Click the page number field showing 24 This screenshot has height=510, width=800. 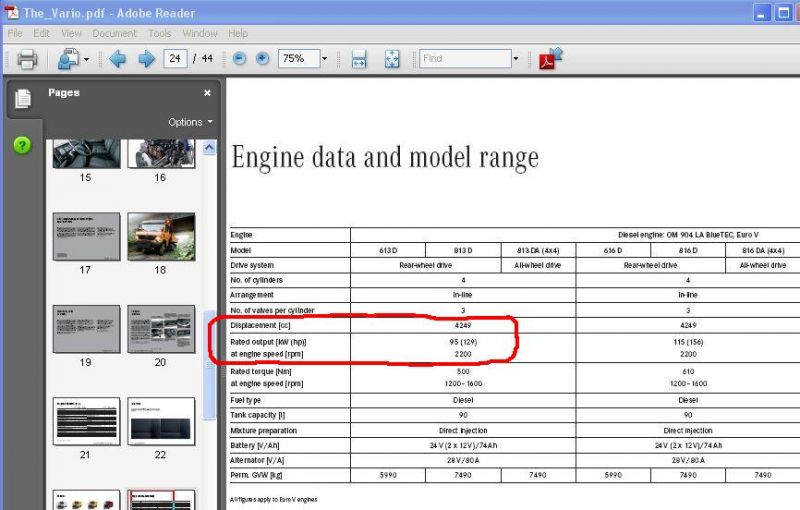[x=175, y=59]
